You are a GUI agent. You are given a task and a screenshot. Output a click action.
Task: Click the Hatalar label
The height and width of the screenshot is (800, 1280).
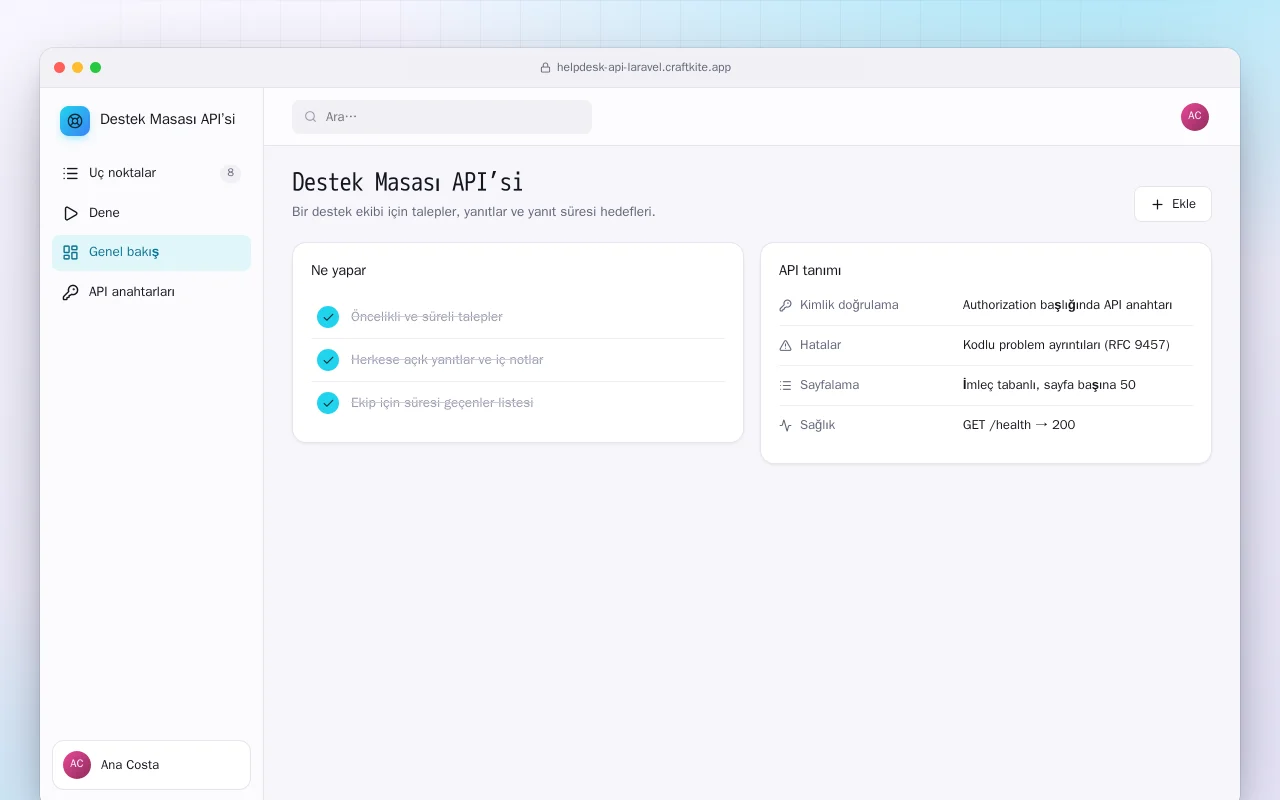pyautogui.click(x=820, y=345)
